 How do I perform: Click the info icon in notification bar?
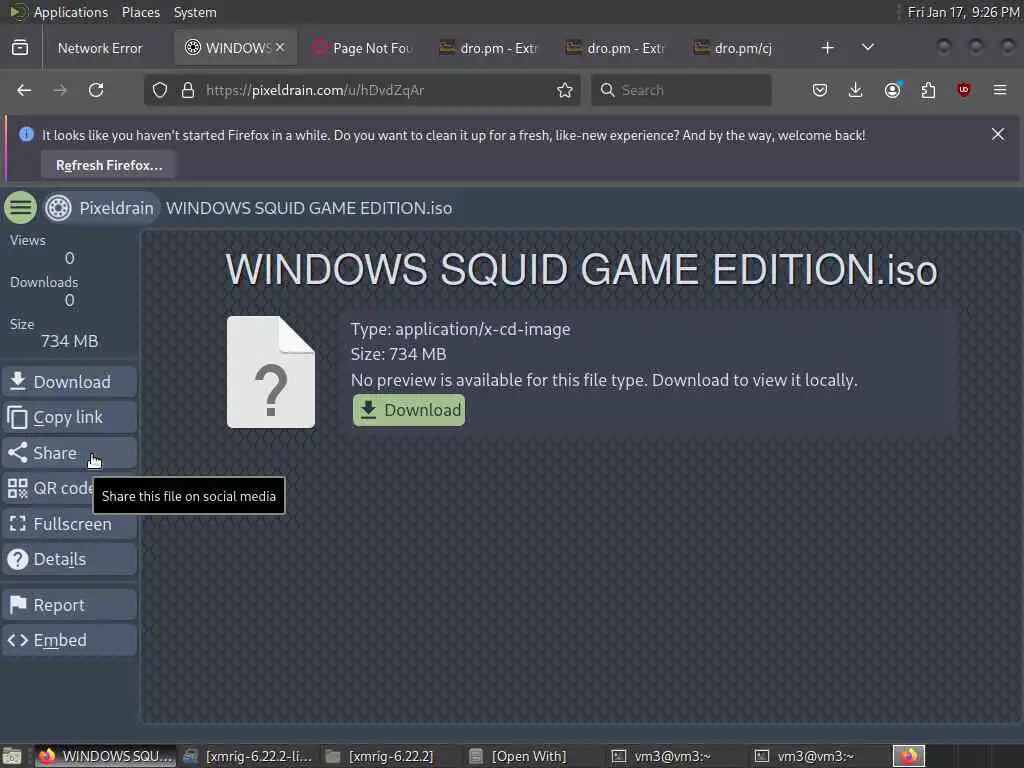pyautogui.click(x=26, y=135)
